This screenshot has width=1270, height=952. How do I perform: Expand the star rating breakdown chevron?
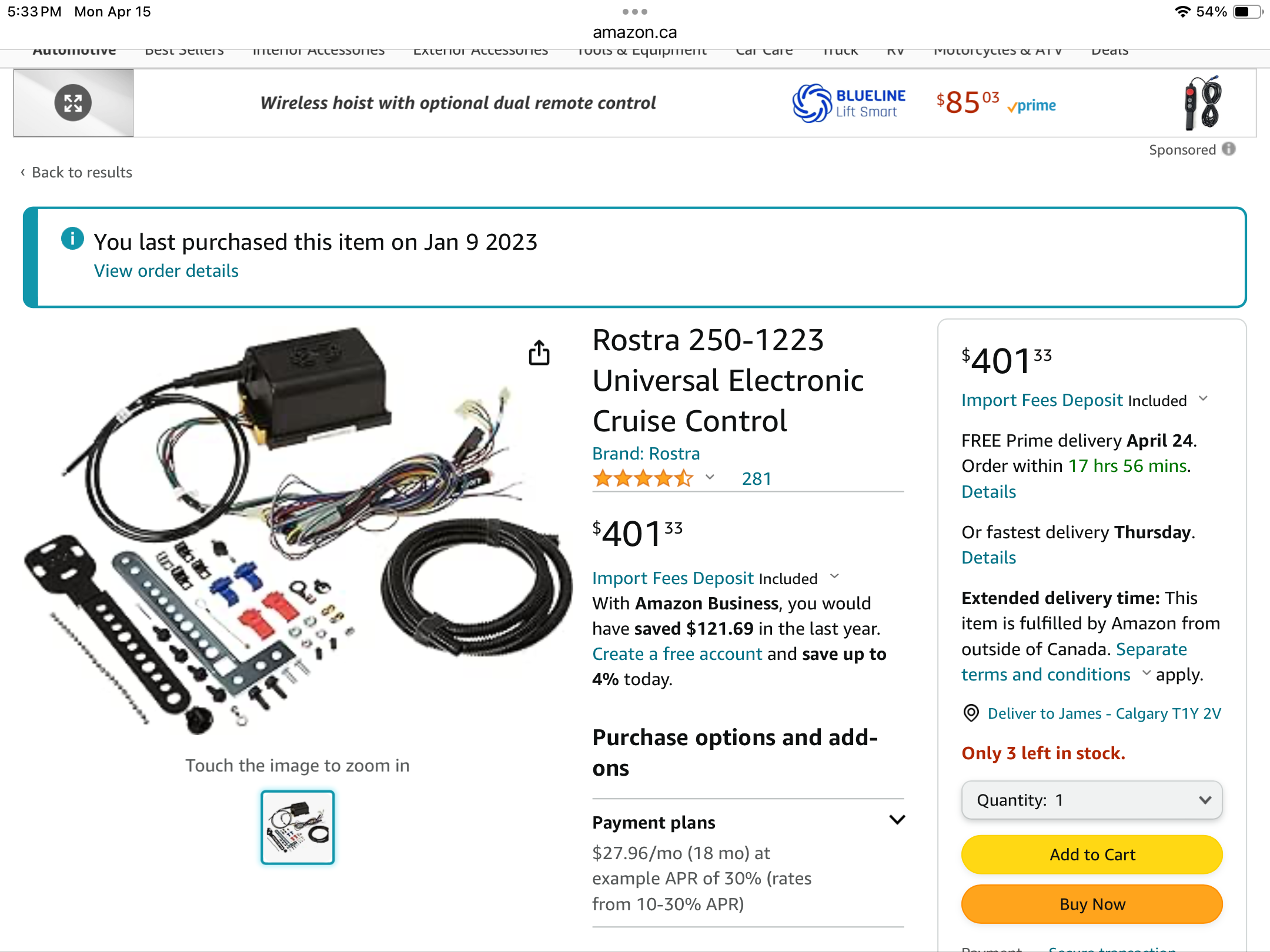tap(710, 477)
